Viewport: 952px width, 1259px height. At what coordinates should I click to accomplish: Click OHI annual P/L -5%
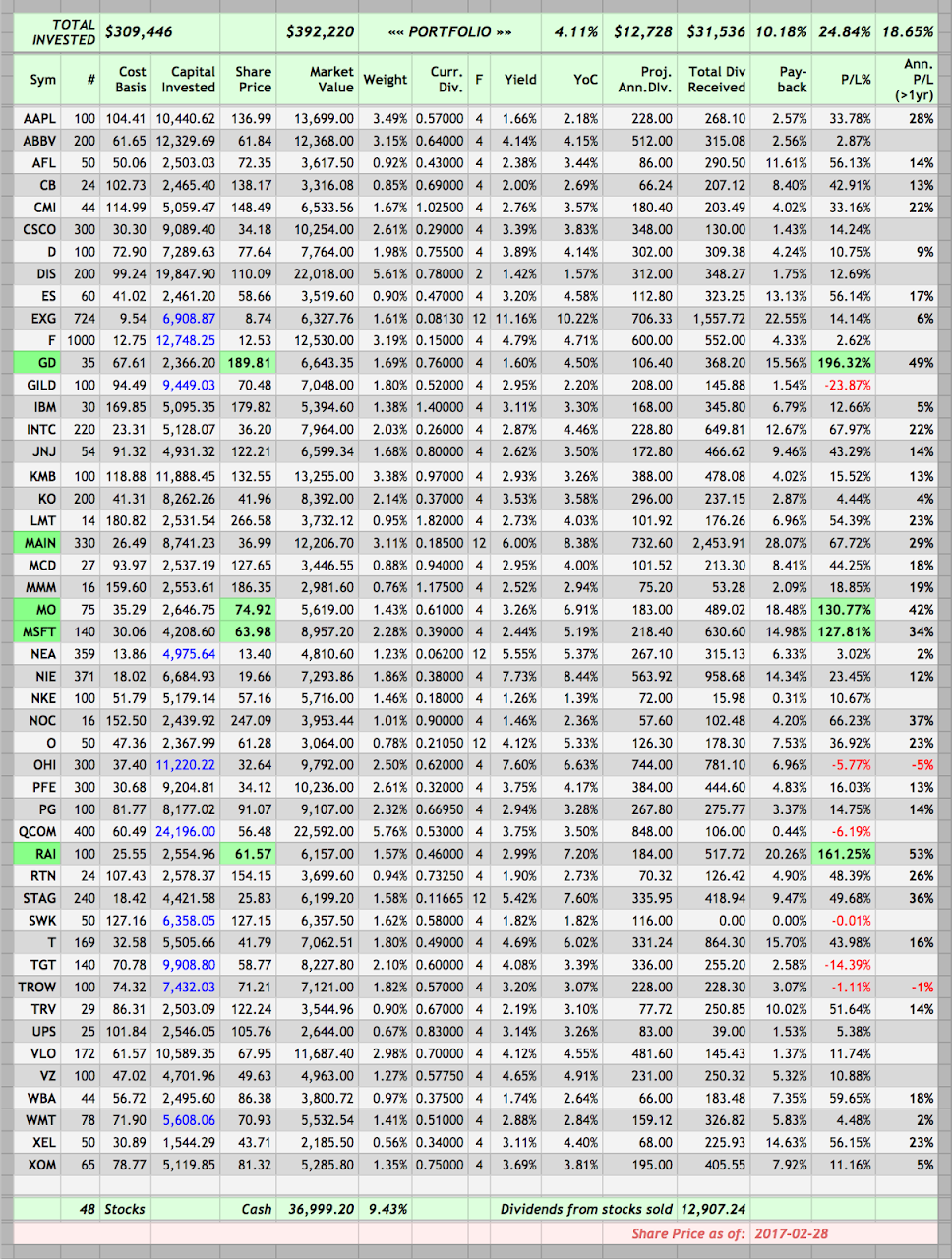(922, 764)
